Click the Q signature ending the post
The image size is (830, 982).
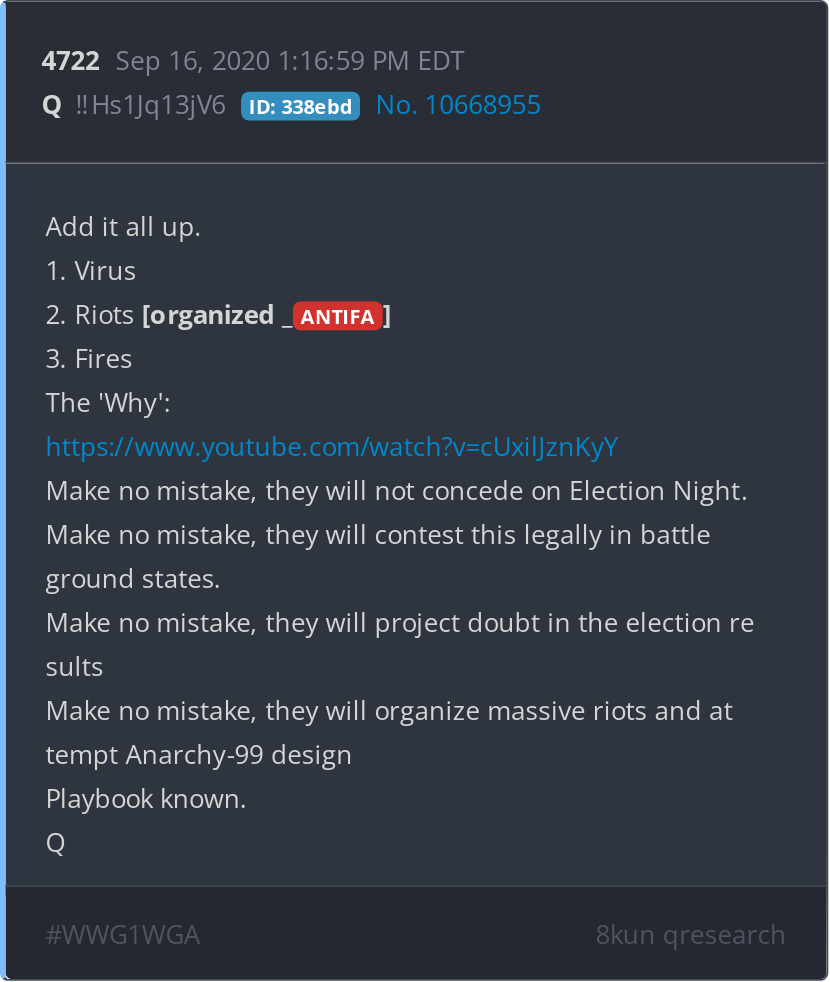tap(55, 843)
